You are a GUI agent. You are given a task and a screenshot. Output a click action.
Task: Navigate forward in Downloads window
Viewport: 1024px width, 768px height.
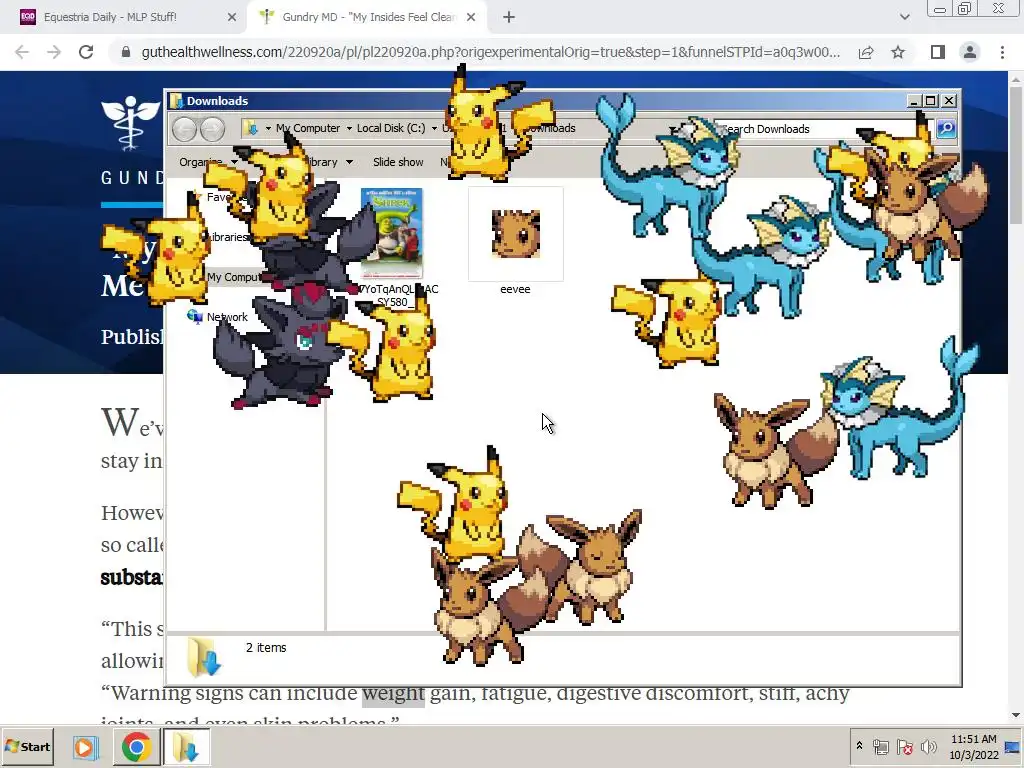click(212, 129)
